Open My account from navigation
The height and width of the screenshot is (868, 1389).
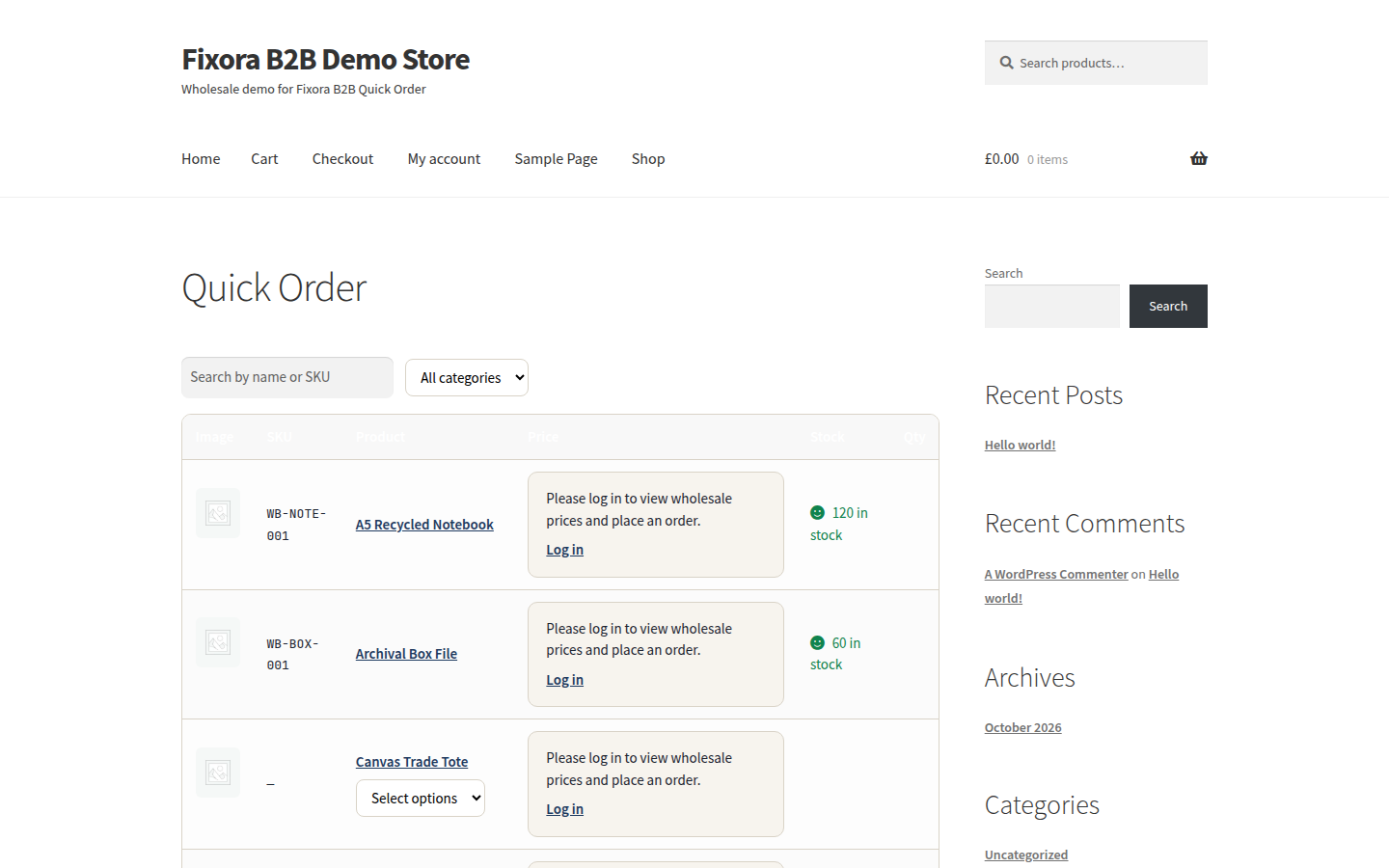pyautogui.click(x=444, y=159)
